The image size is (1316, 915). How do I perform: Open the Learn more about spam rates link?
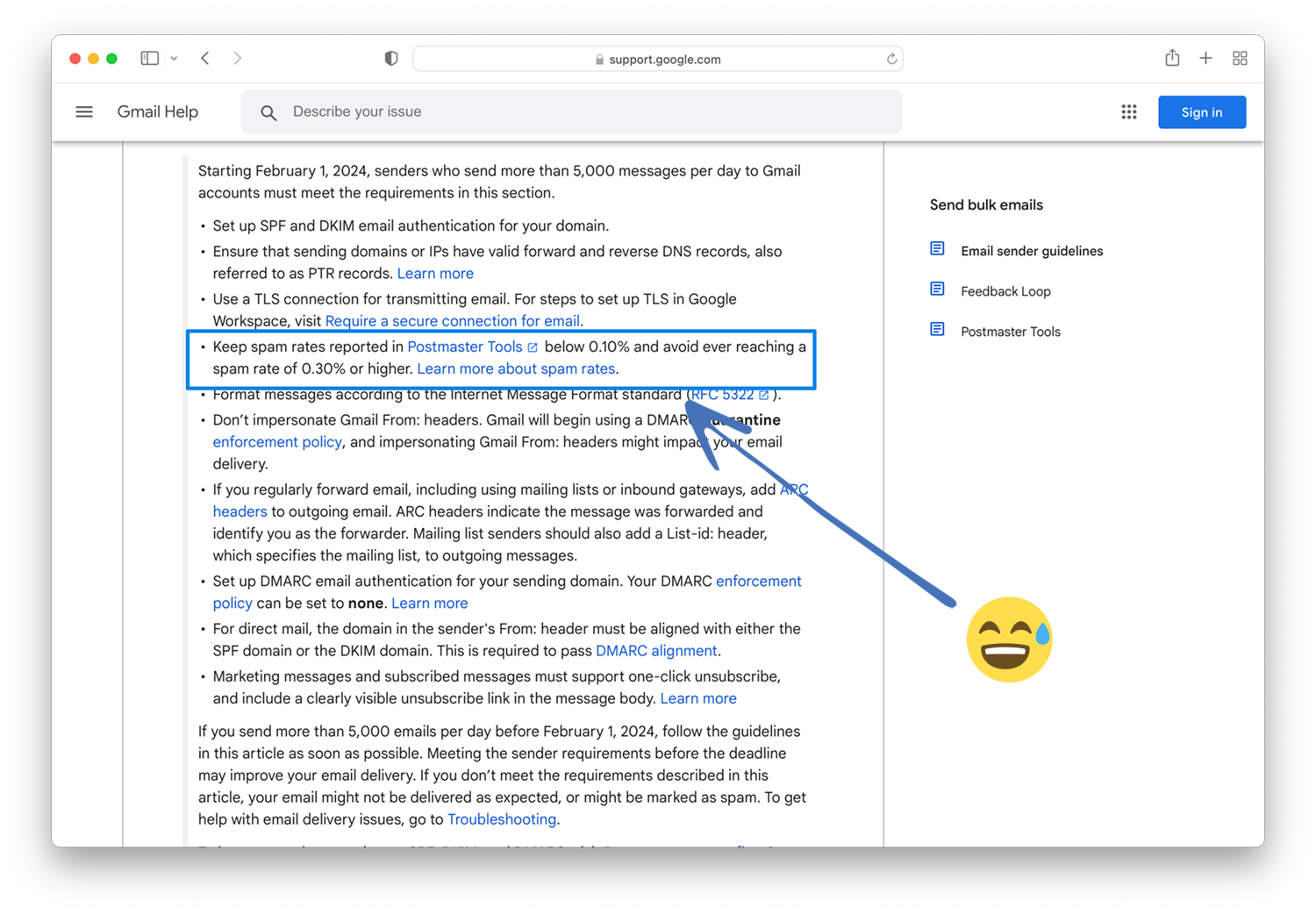516,368
